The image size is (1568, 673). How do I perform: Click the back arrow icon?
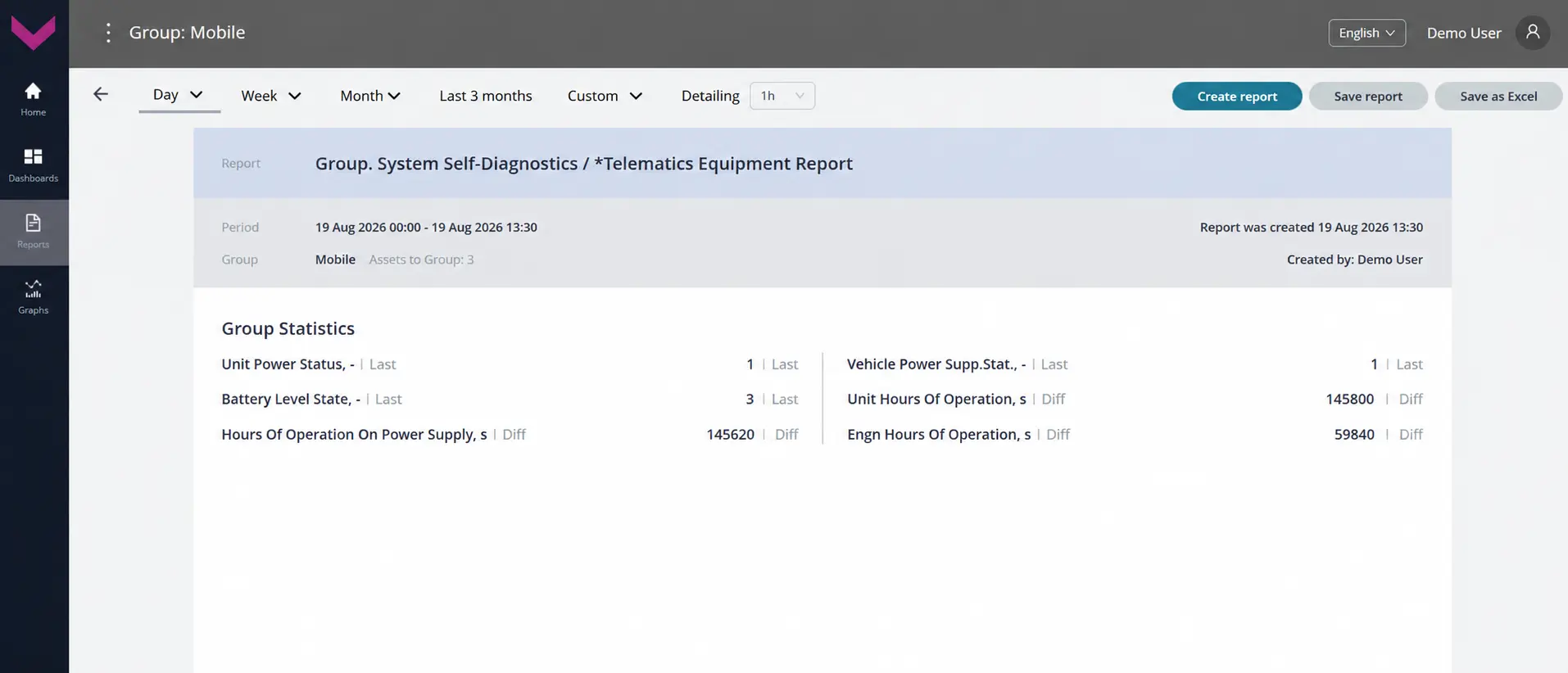101,94
